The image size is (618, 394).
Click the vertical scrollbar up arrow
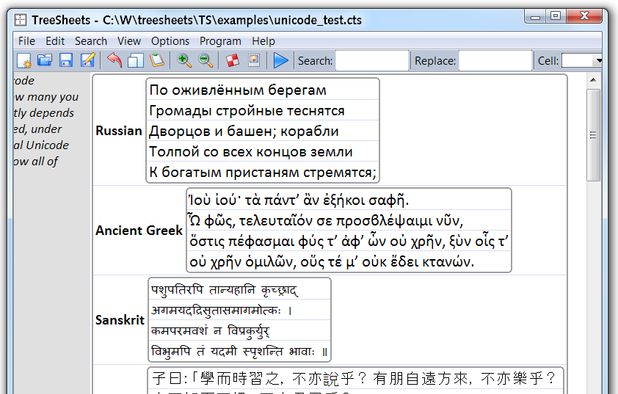click(x=593, y=80)
